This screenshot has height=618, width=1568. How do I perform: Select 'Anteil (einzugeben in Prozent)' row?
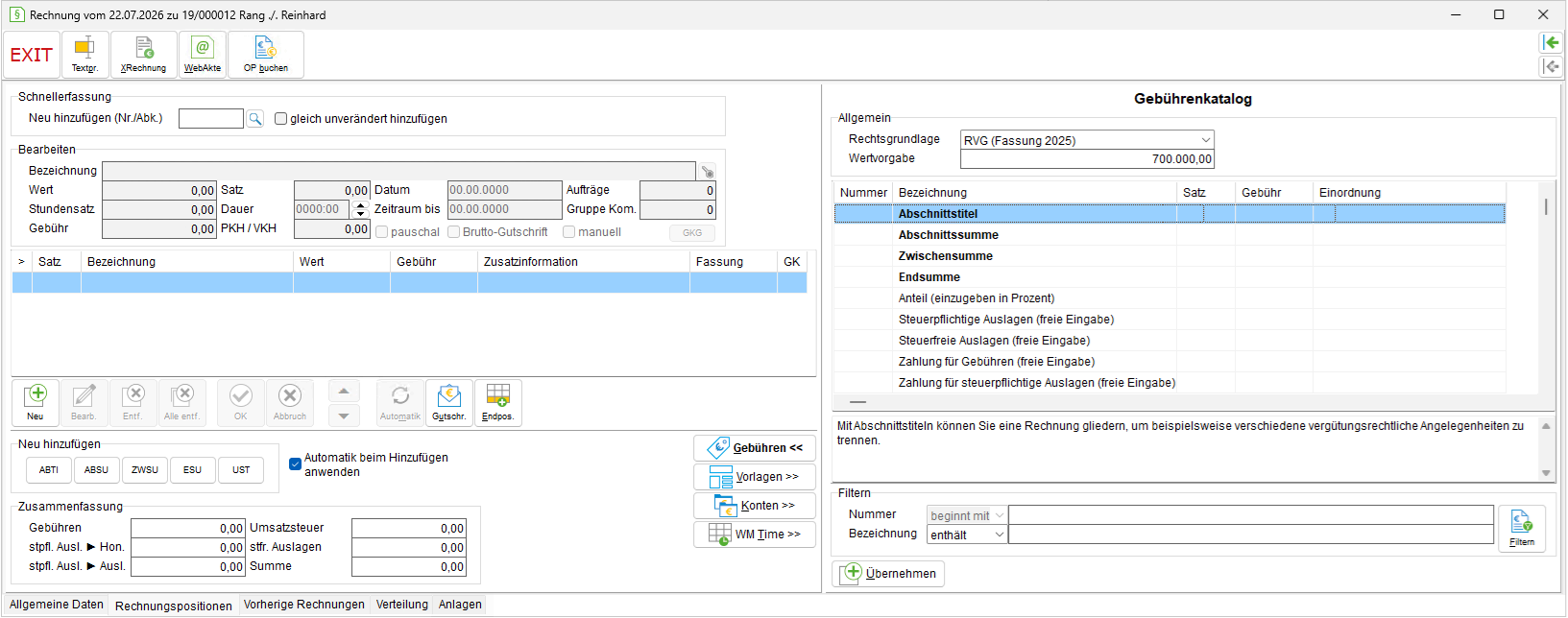(1170, 298)
